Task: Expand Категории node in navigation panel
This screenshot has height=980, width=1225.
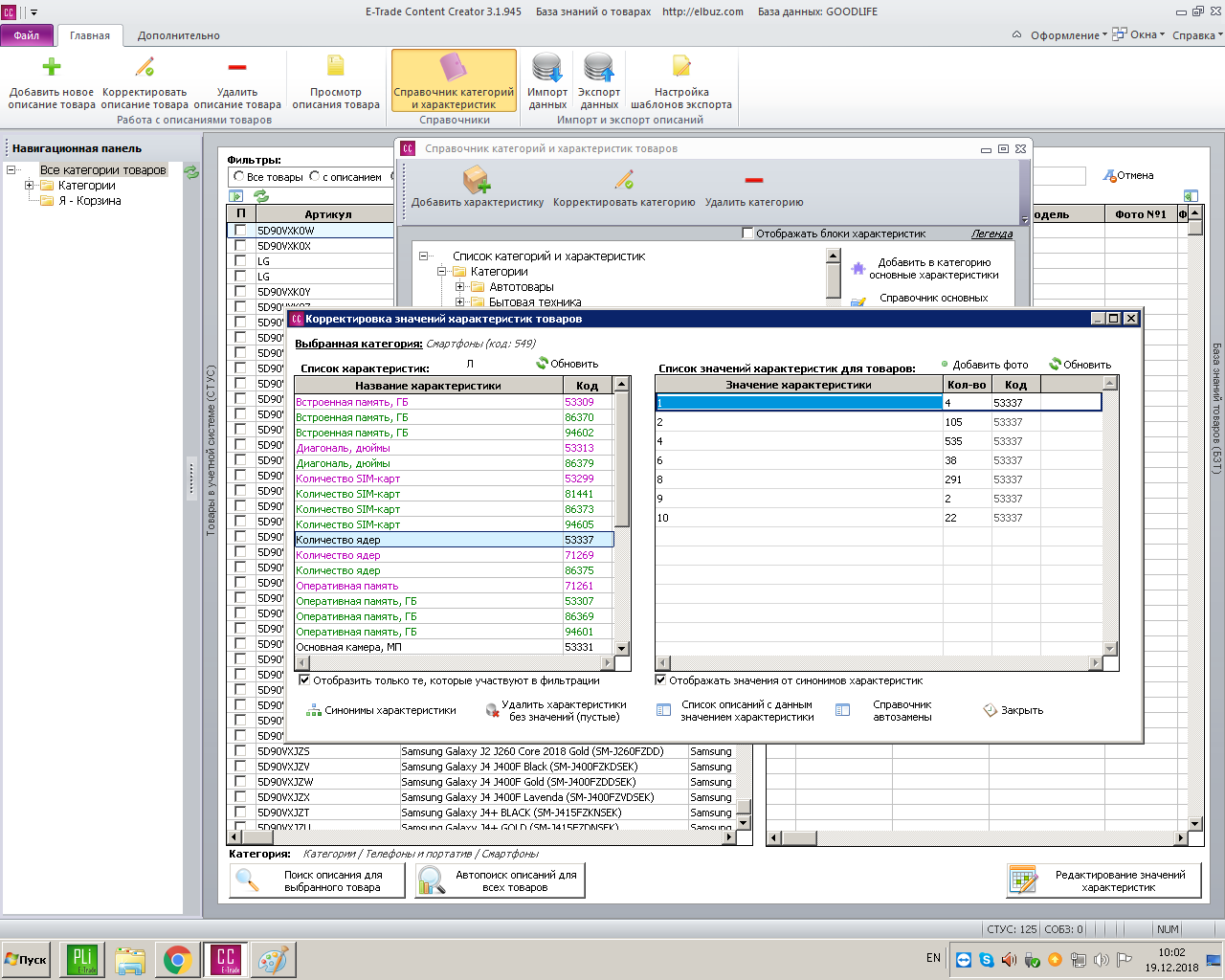Action: pos(29,186)
